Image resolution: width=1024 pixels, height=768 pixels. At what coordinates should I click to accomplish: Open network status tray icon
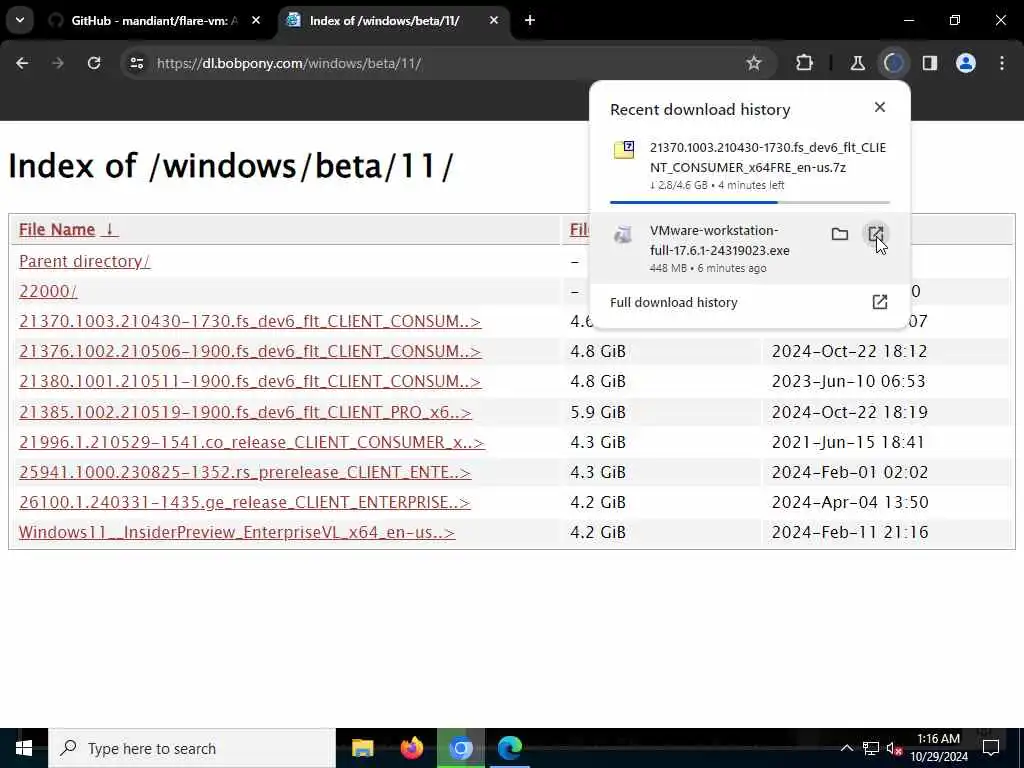871,748
